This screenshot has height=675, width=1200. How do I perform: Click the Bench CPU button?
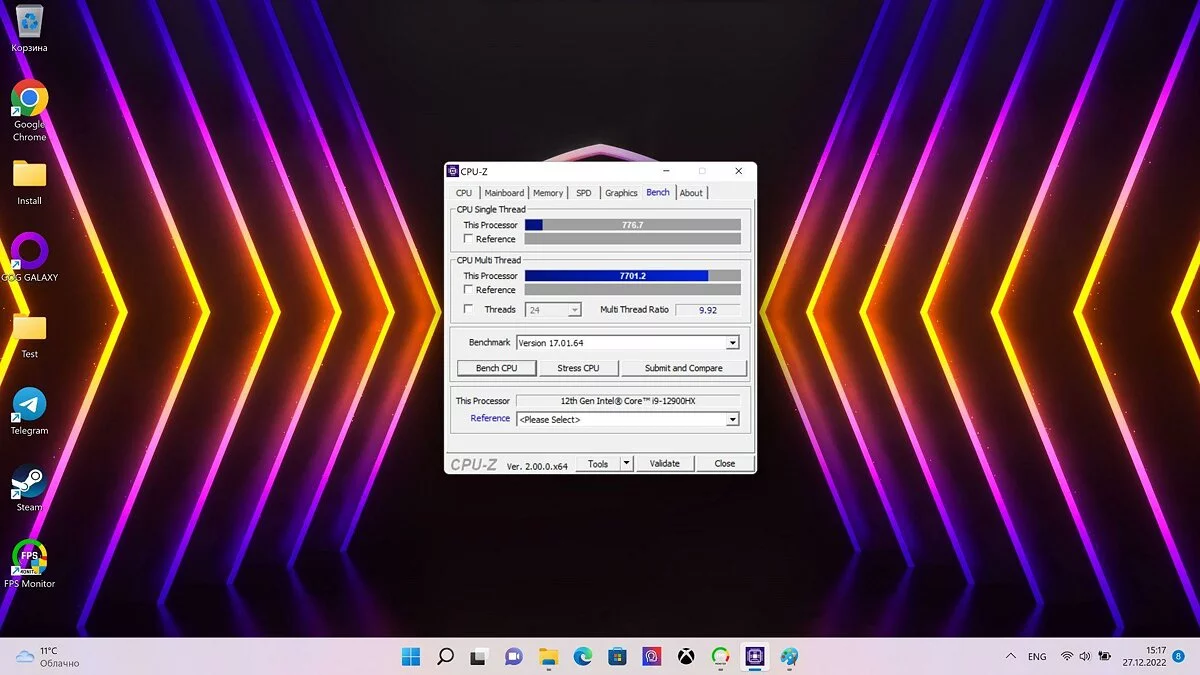point(496,368)
